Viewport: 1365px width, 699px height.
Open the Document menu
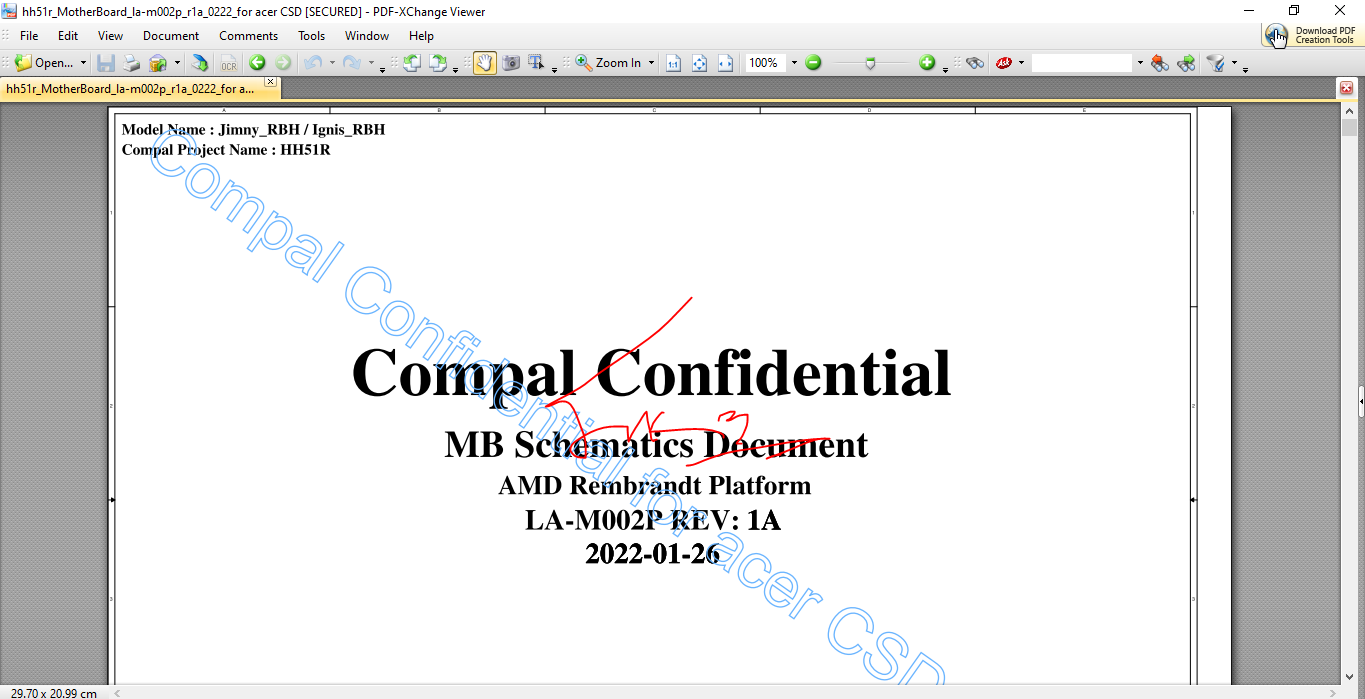(171, 35)
